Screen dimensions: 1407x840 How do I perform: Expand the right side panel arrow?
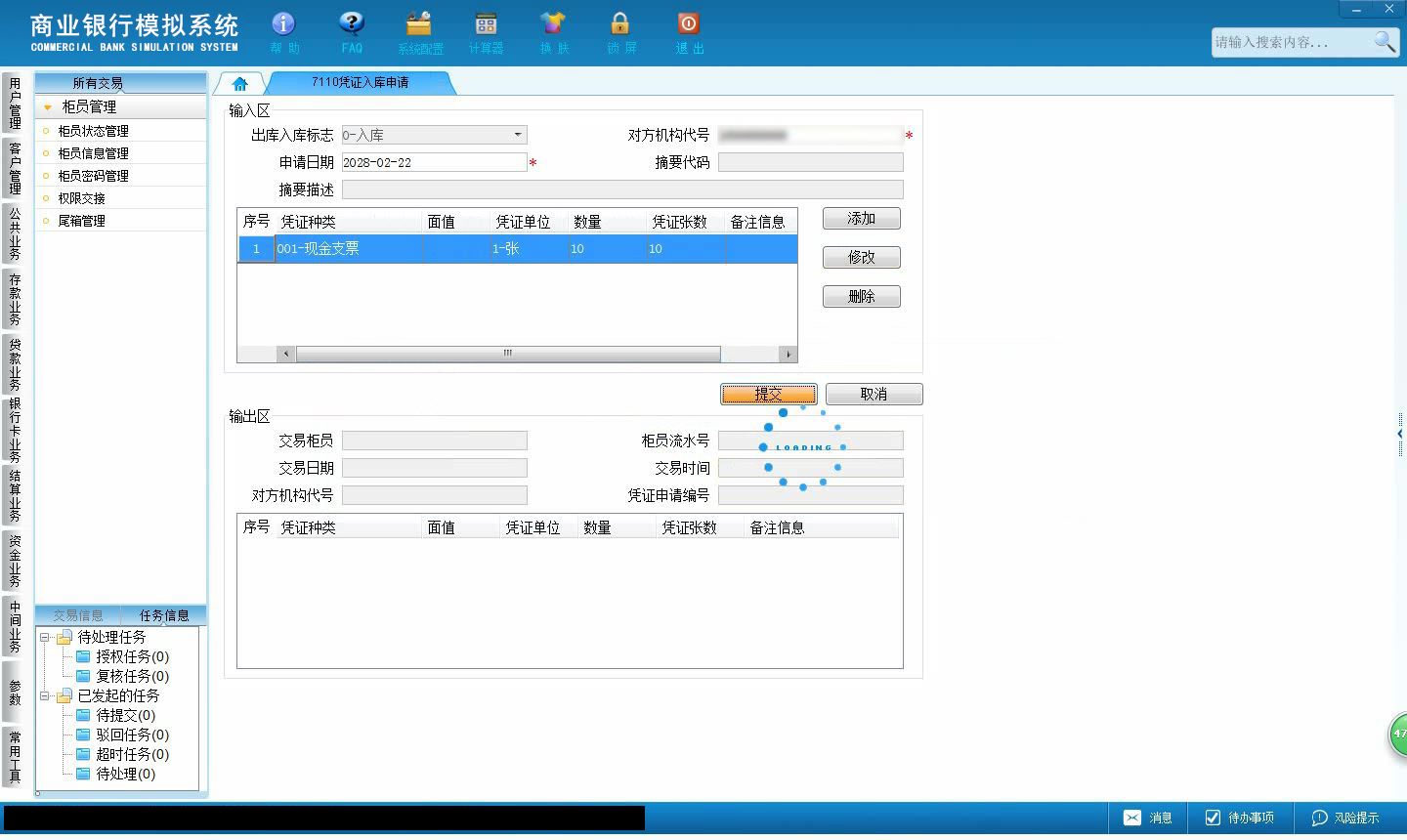1400,434
